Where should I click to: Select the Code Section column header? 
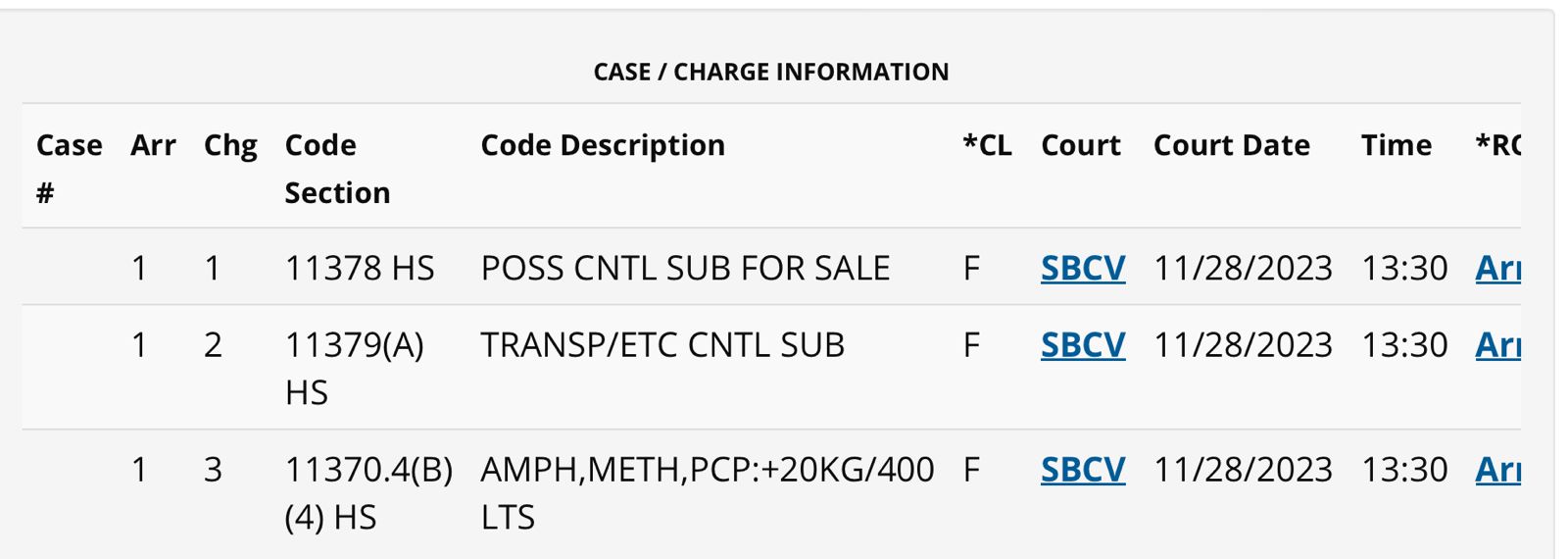click(x=337, y=168)
